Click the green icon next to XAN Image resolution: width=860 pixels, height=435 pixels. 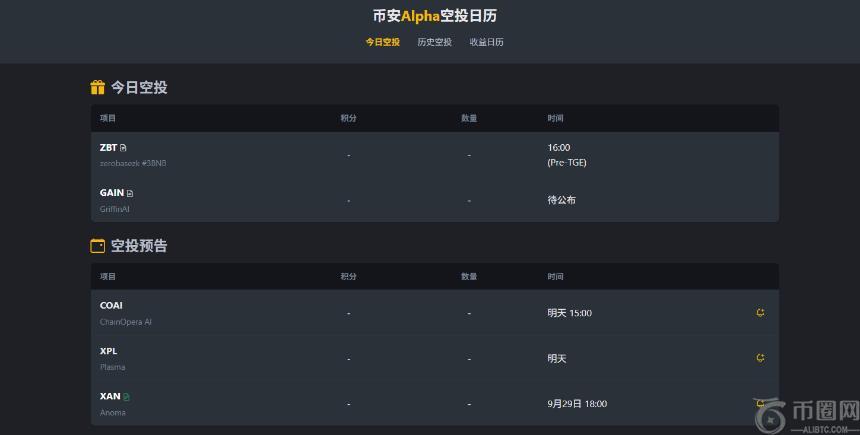[x=127, y=397]
